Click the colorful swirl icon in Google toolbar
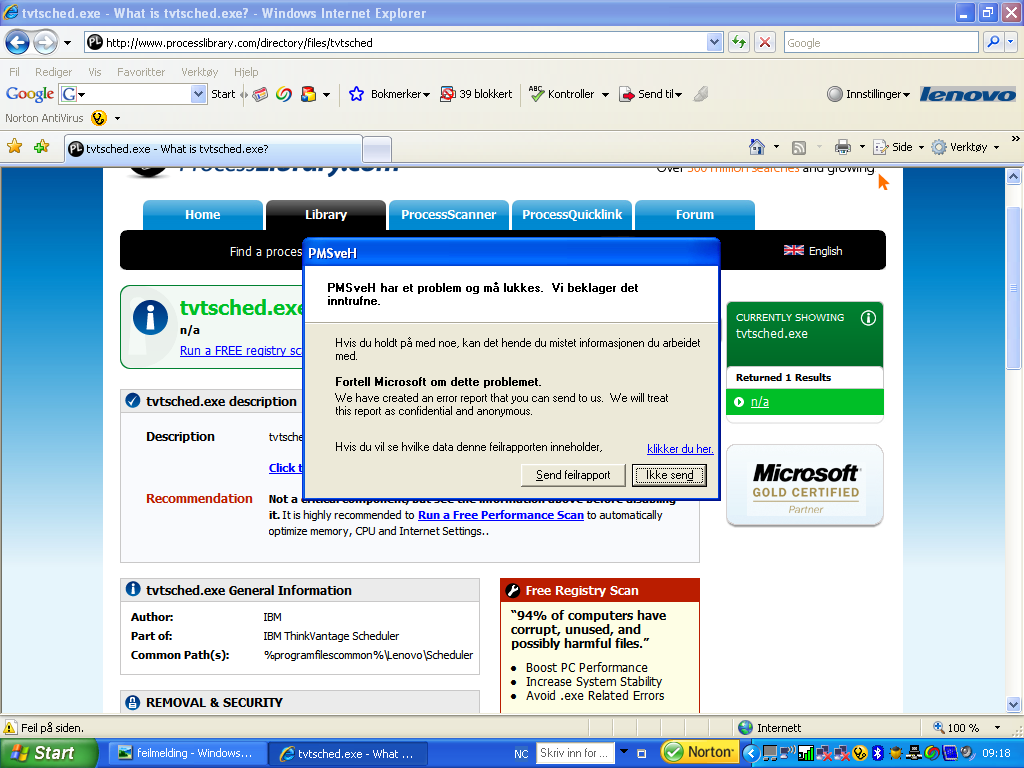The image size is (1024, 768). click(x=283, y=94)
